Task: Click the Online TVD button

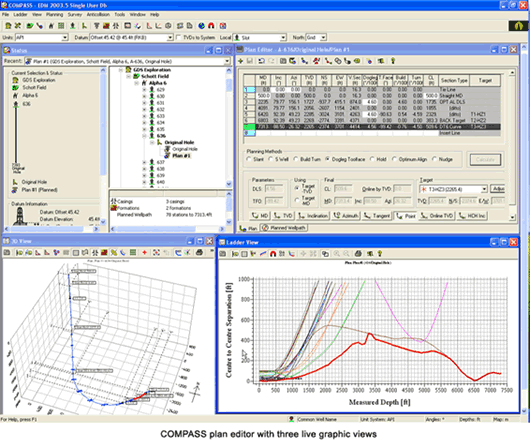Action: click(437, 216)
